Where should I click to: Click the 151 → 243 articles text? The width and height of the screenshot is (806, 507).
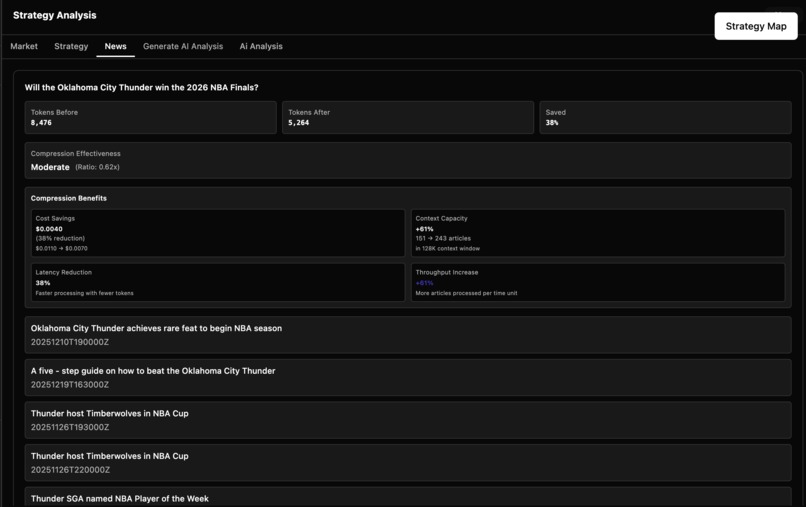click(x=443, y=239)
